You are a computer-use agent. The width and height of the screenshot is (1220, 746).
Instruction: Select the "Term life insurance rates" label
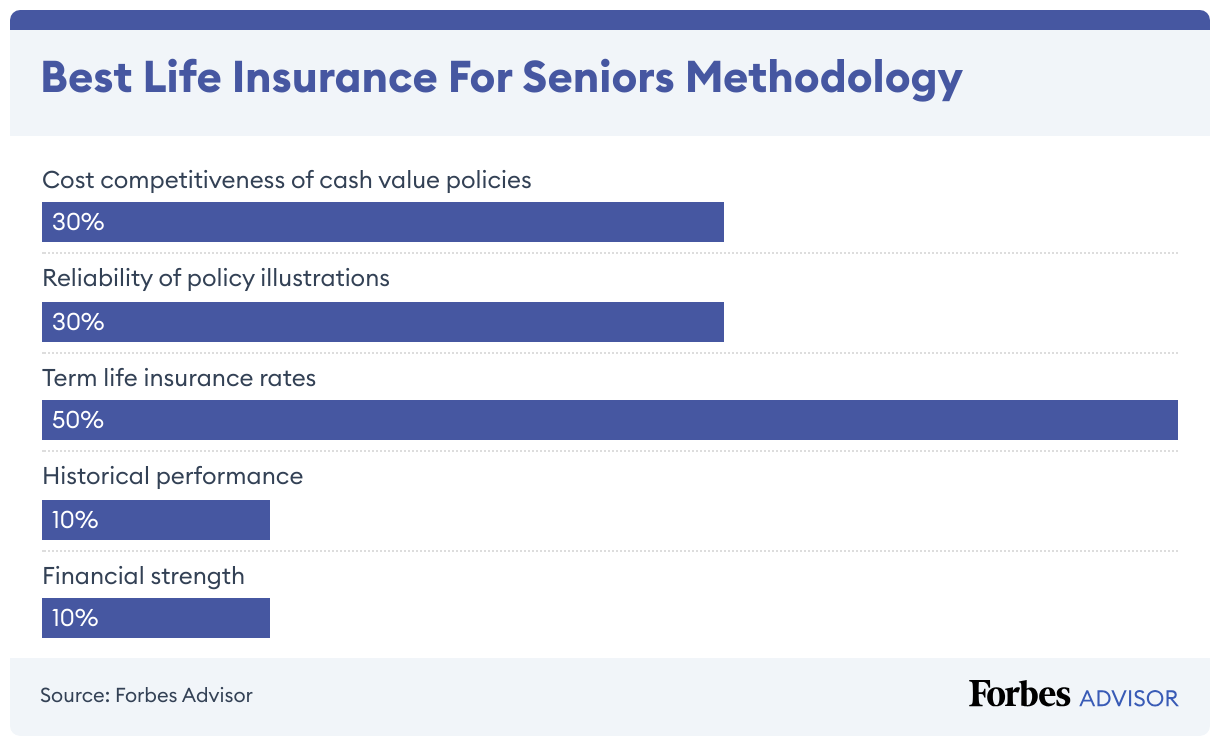click(x=179, y=378)
